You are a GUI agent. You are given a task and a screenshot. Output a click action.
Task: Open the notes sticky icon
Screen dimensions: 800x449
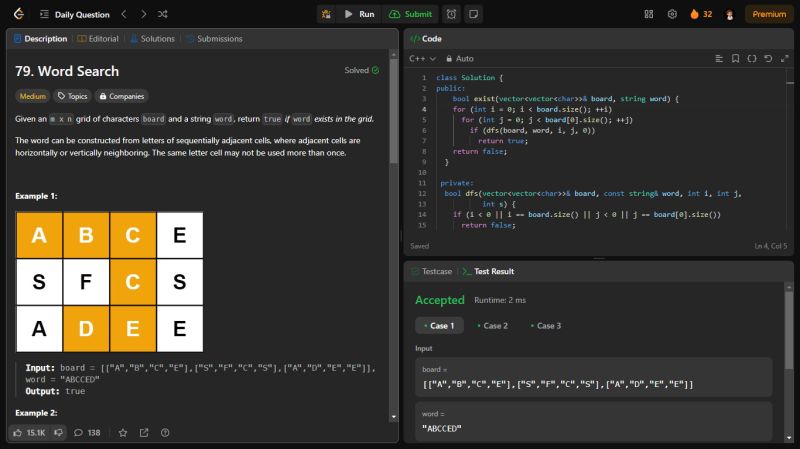pyautogui.click(x=473, y=14)
